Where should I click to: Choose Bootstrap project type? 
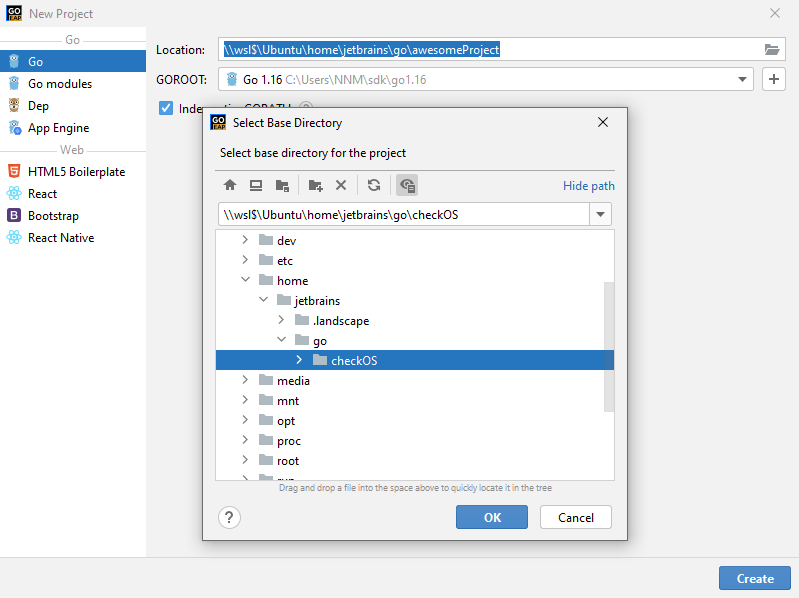pyautogui.click(x=73, y=215)
